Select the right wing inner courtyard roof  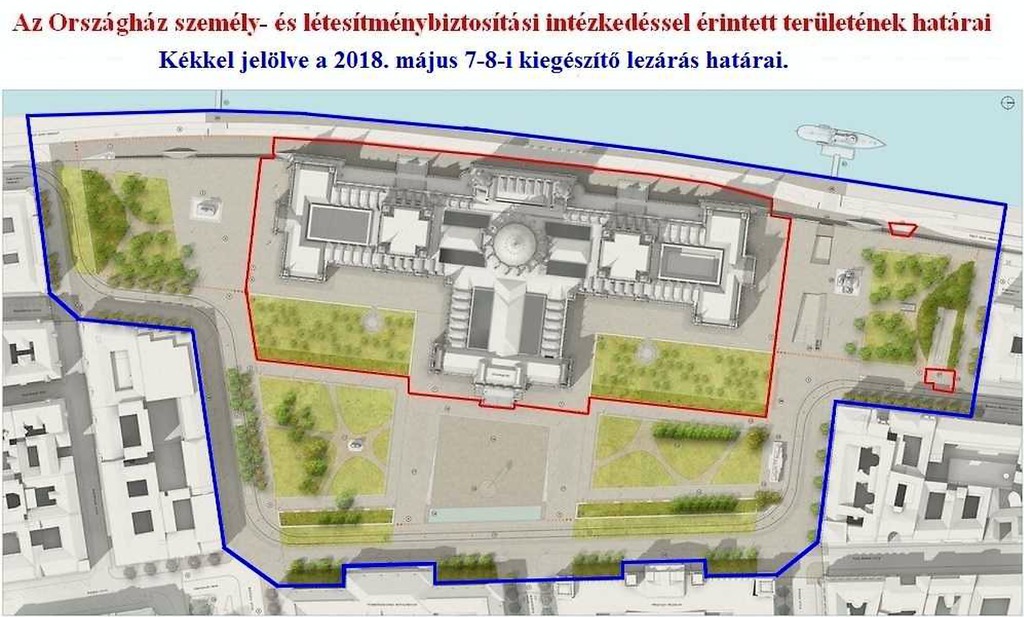click(x=689, y=263)
